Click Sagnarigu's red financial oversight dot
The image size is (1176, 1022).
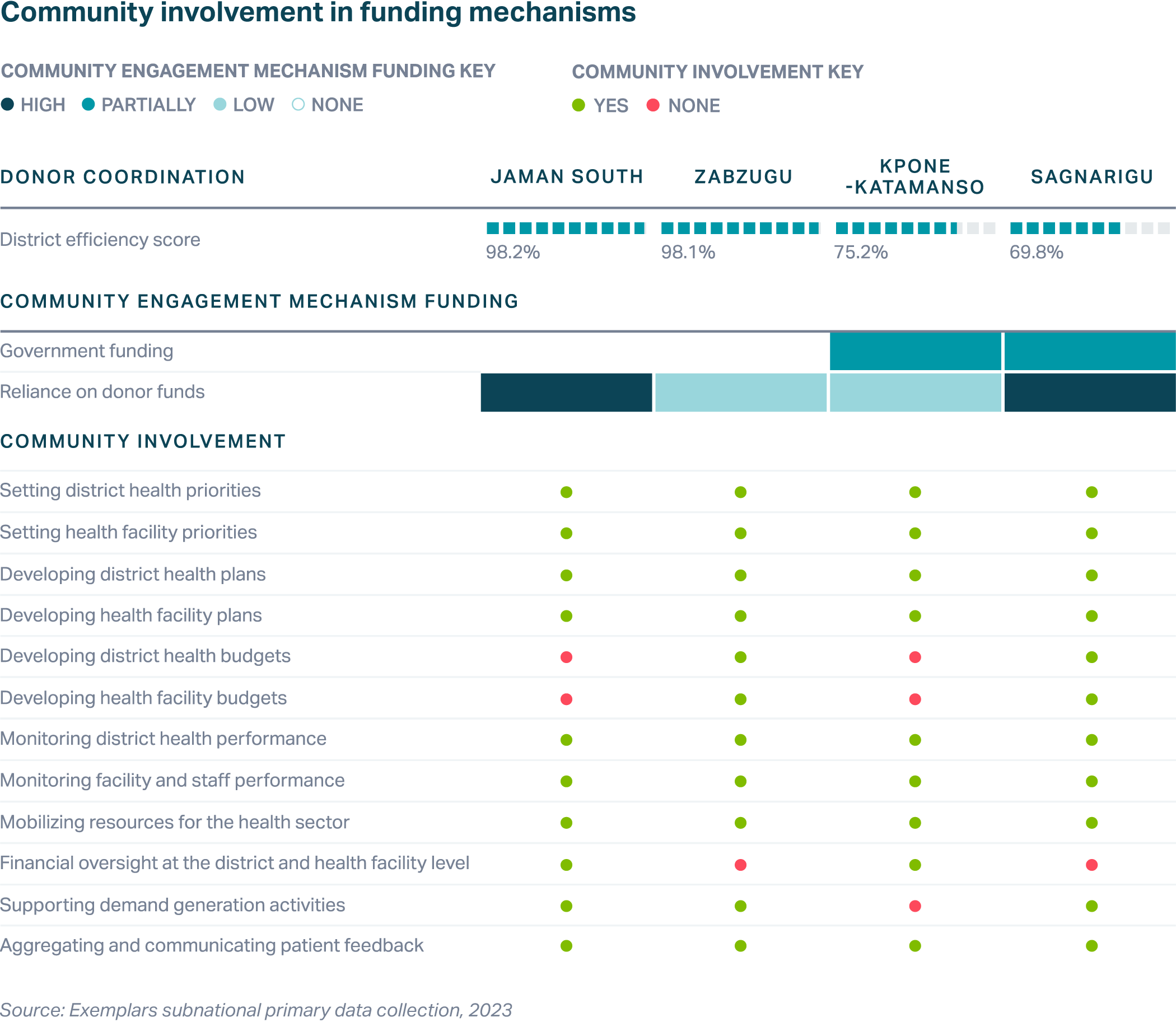point(1091,865)
